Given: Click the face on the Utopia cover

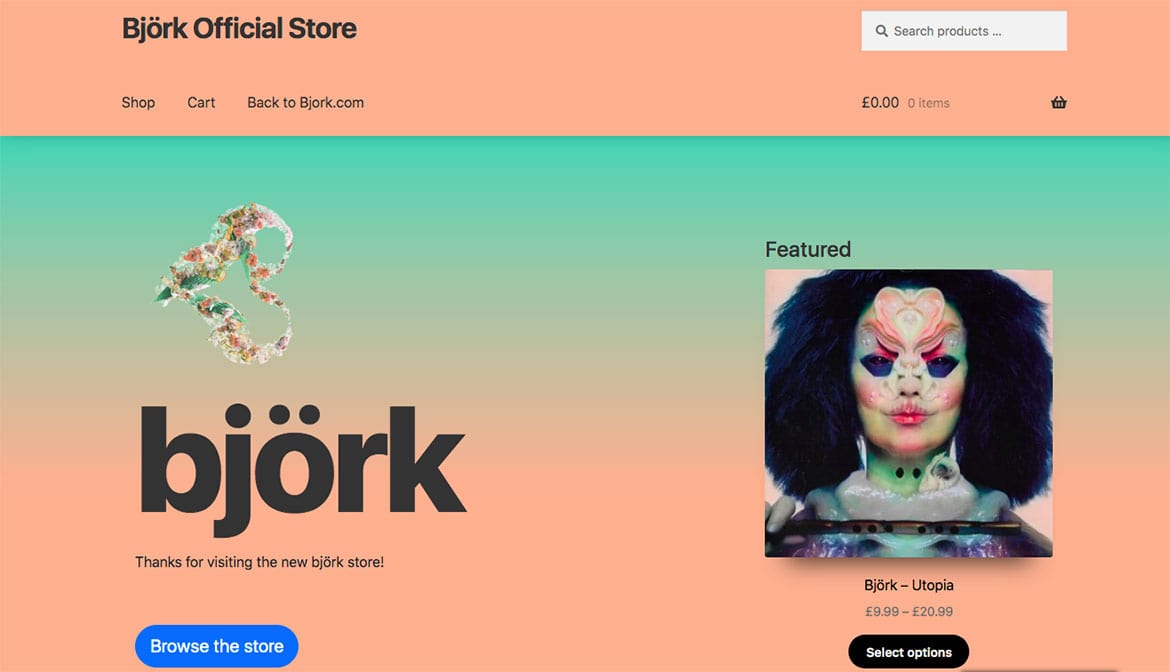Looking at the screenshot, I should [x=908, y=373].
